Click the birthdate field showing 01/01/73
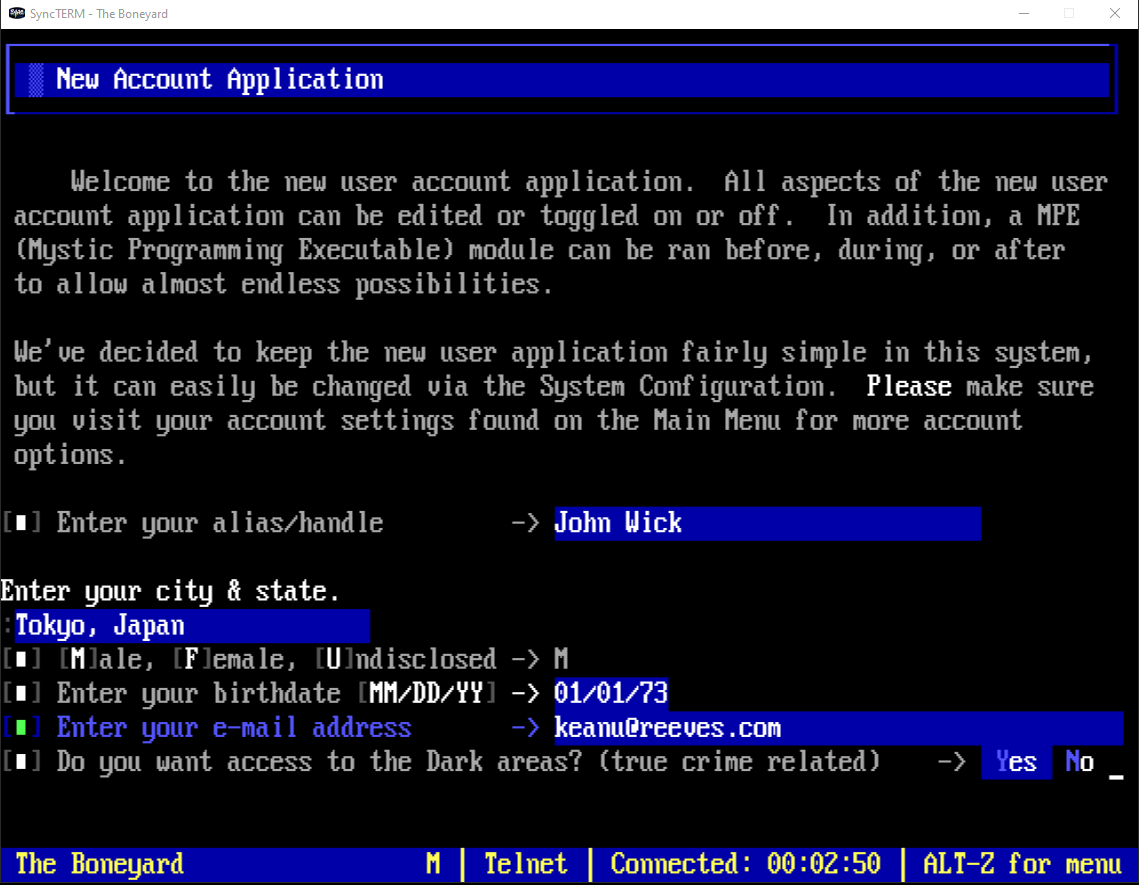 pos(611,693)
